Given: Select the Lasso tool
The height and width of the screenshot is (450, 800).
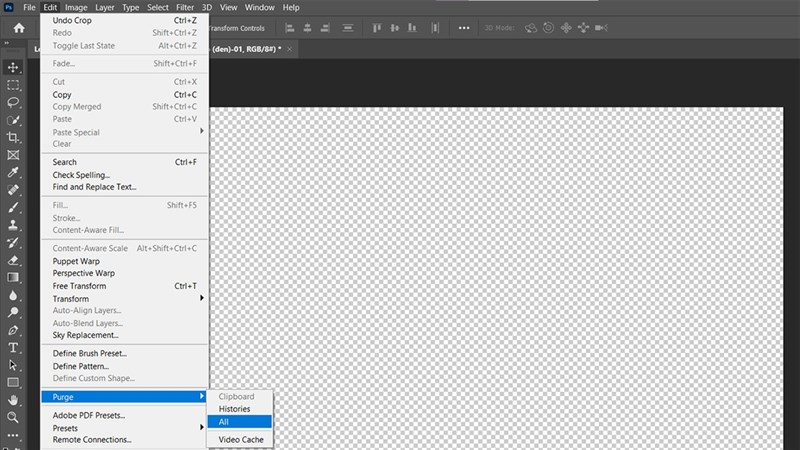Looking at the screenshot, I should pyautogui.click(x=13, y=102).
